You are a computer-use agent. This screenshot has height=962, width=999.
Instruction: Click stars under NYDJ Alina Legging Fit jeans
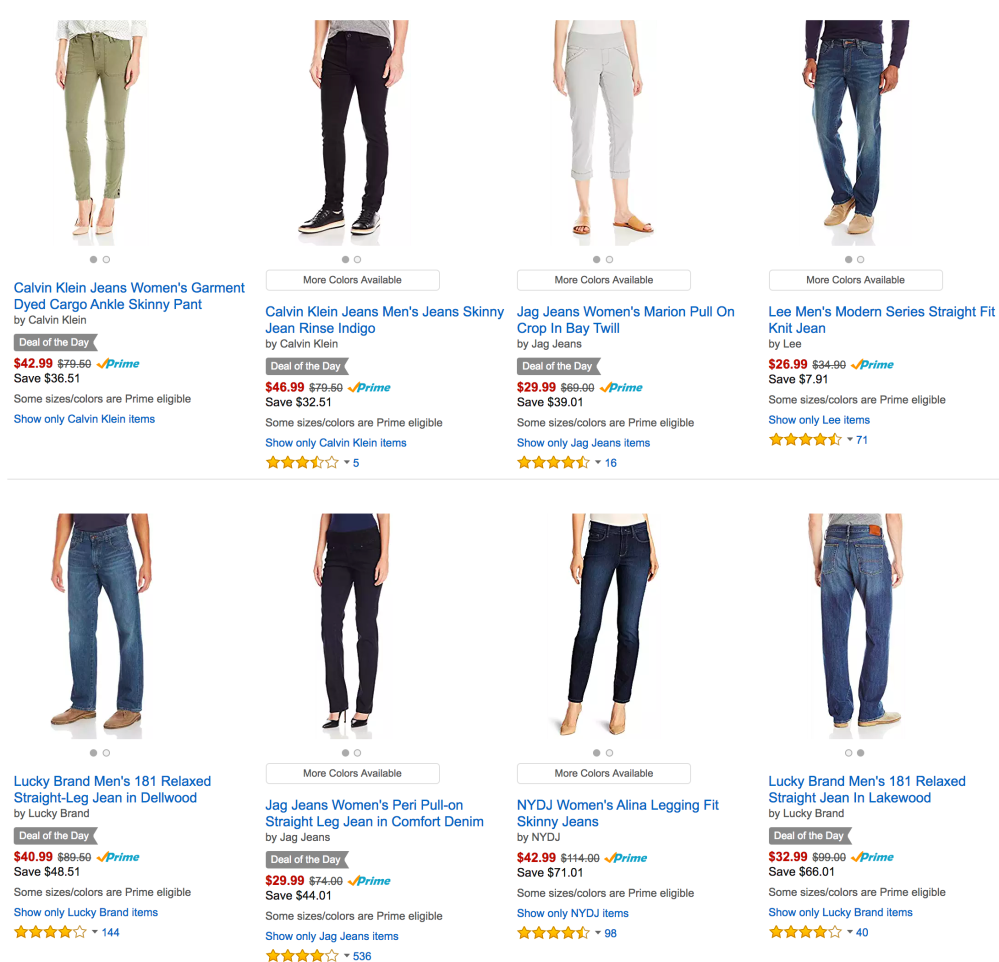553,933
